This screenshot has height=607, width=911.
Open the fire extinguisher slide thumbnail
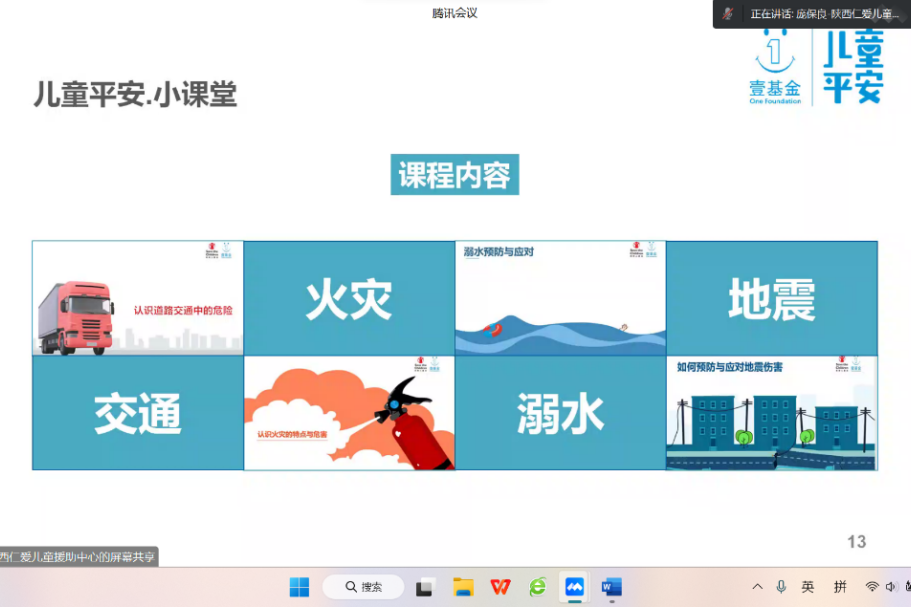[349, 413]
